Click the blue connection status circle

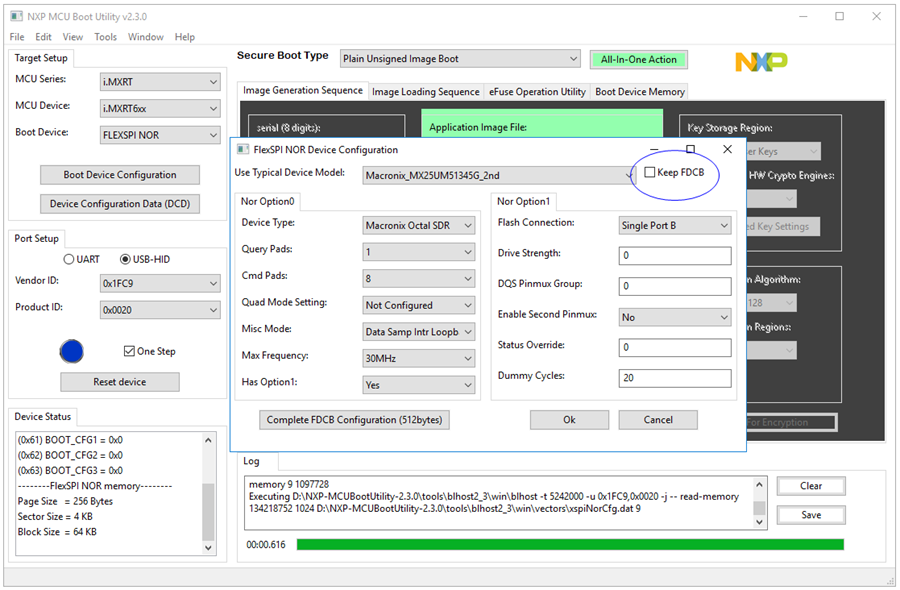pos(72,351)
